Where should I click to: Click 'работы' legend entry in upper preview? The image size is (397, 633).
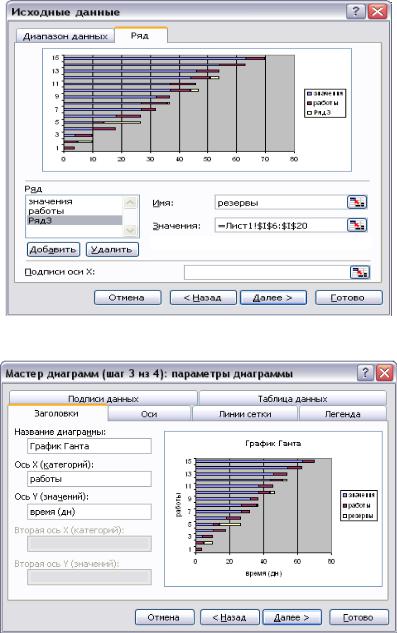(x=323, y=103)
